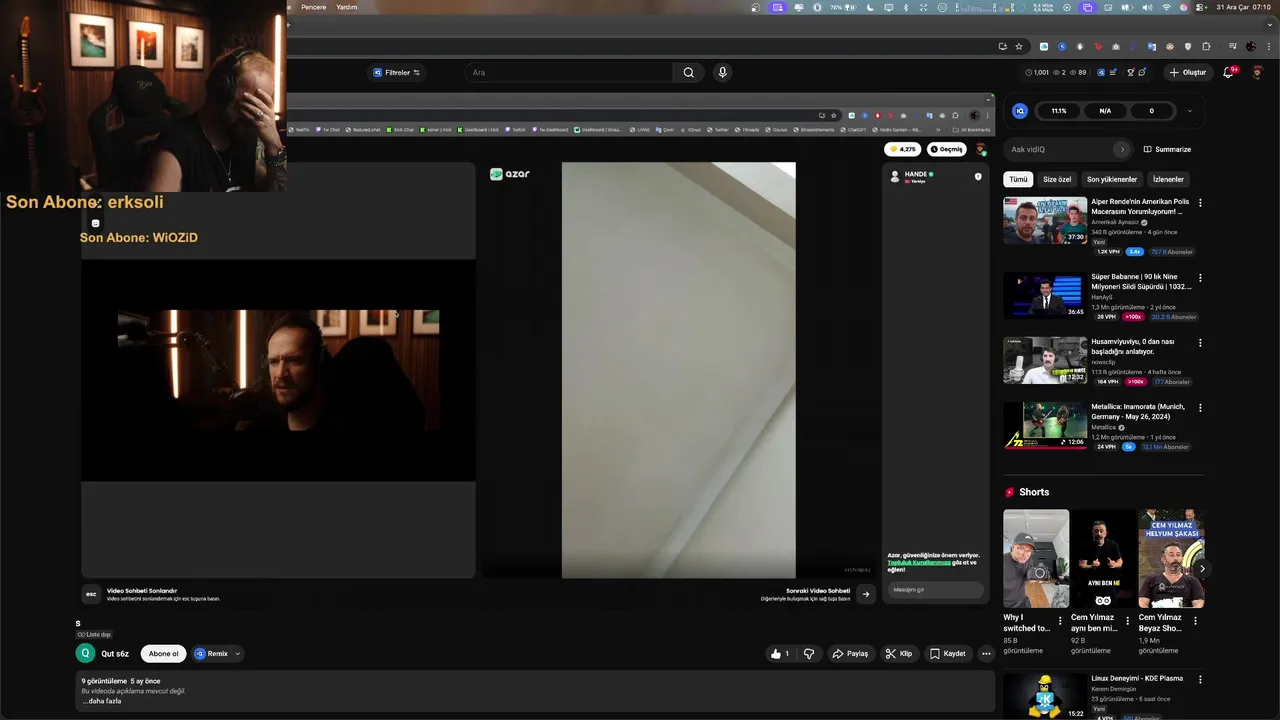1280x720 pixels.
Task: Type a question in Ask vidIQ field
Action: (x=1060, y=149)
